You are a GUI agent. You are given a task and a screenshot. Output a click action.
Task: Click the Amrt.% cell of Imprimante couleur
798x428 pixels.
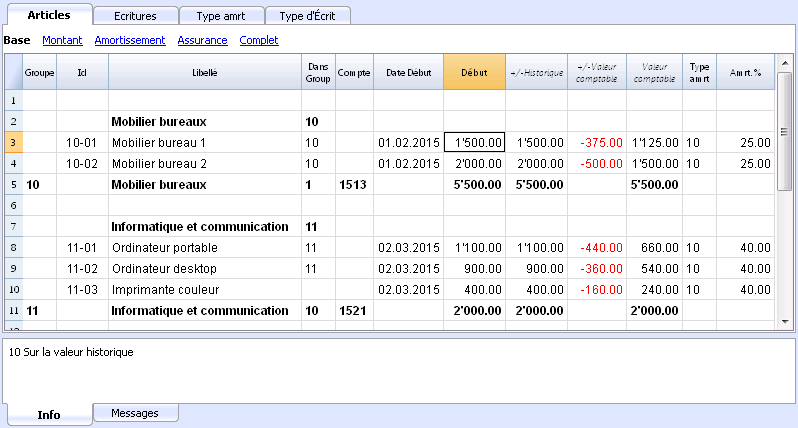point(746,290)
